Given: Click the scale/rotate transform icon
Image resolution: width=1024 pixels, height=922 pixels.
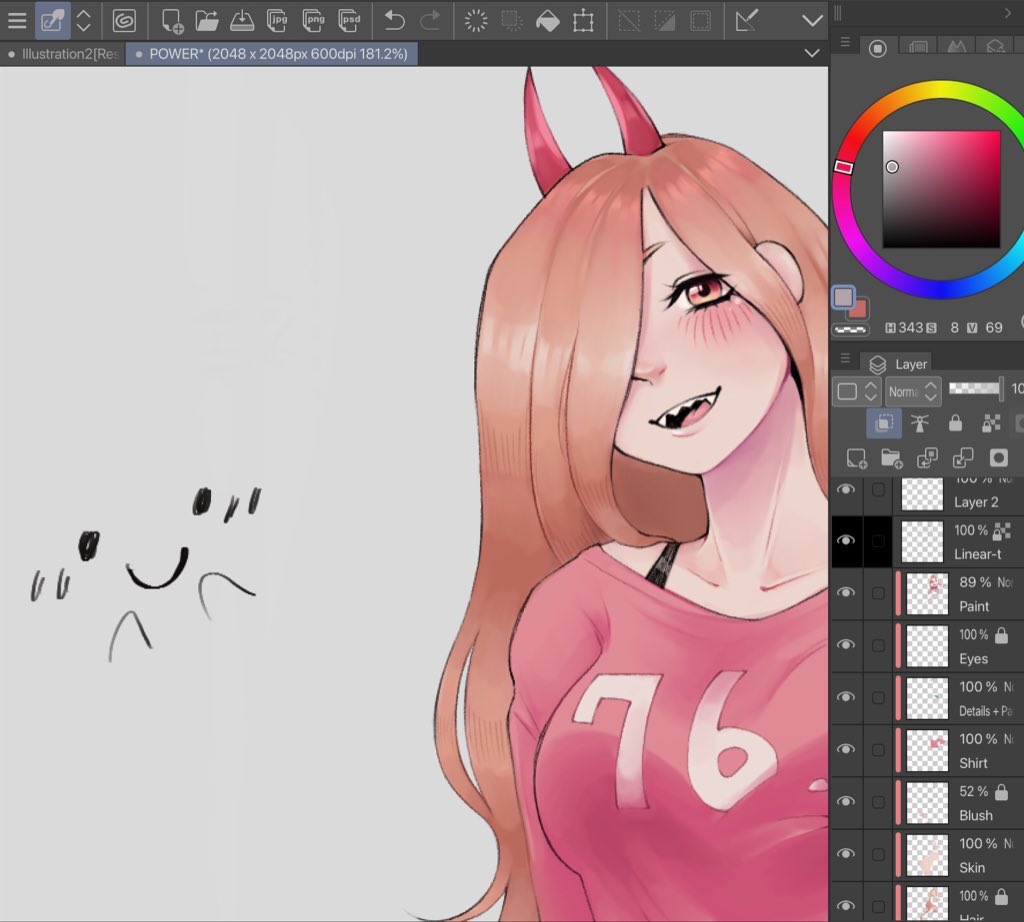Looking at the screenshot, I should pyautogui.click(x=583, y=21).
